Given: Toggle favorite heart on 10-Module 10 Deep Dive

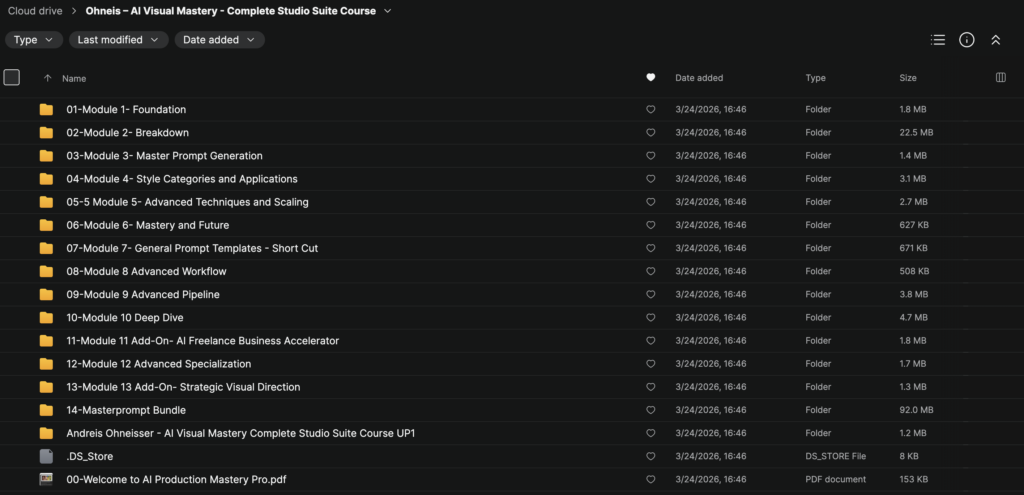Looking at the screenshot, I should click(651, 318).
